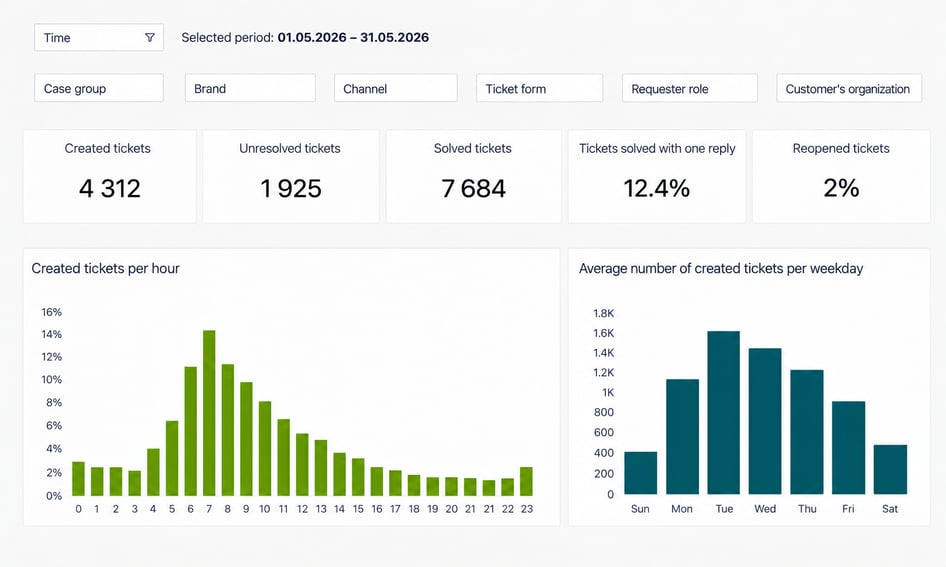
Task: Select the green bar for hour 3
Action: tap(135, 483)
